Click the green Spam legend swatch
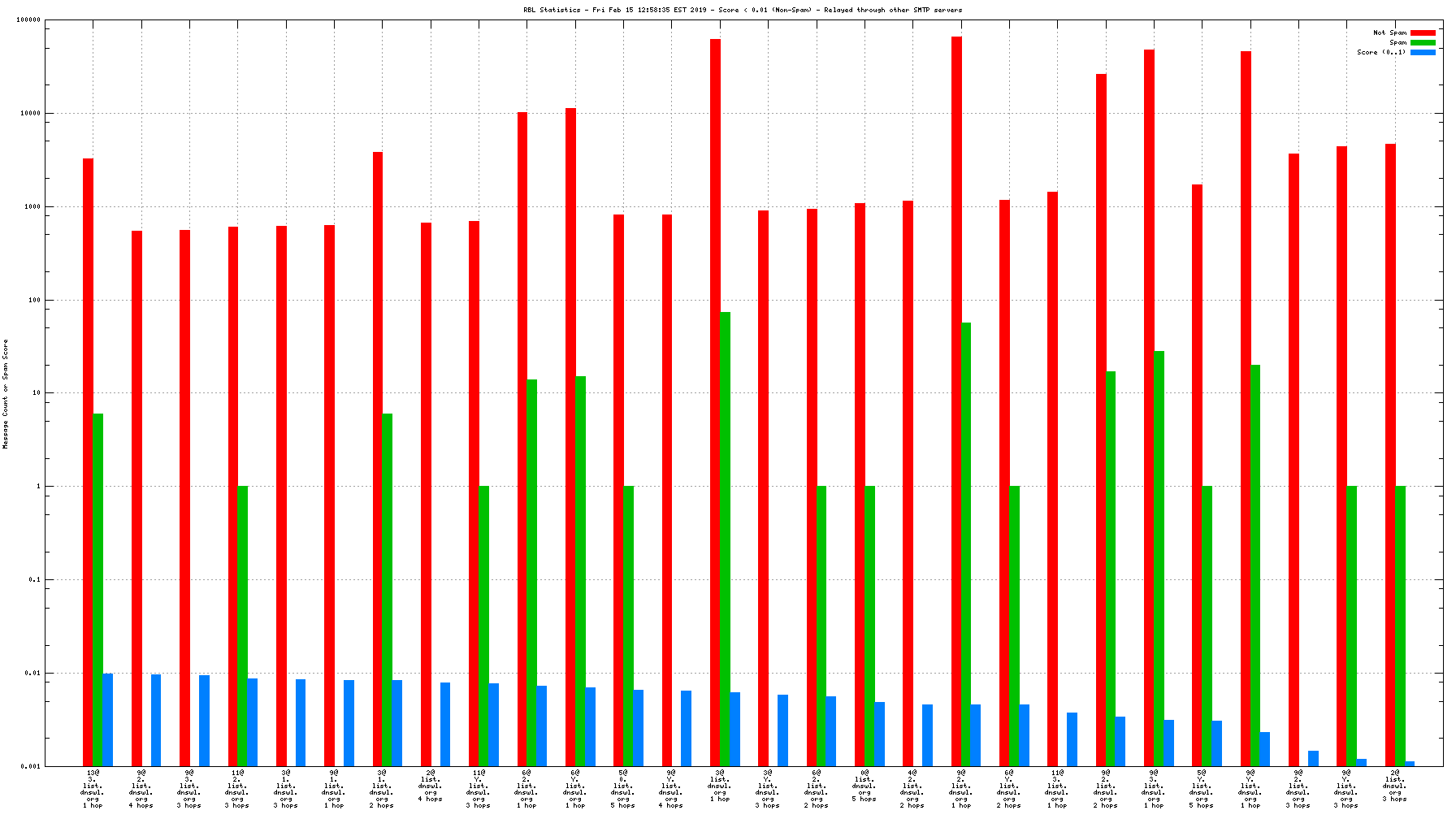The height and width of the screenshot is (819, 1456). coord(1423,42)
